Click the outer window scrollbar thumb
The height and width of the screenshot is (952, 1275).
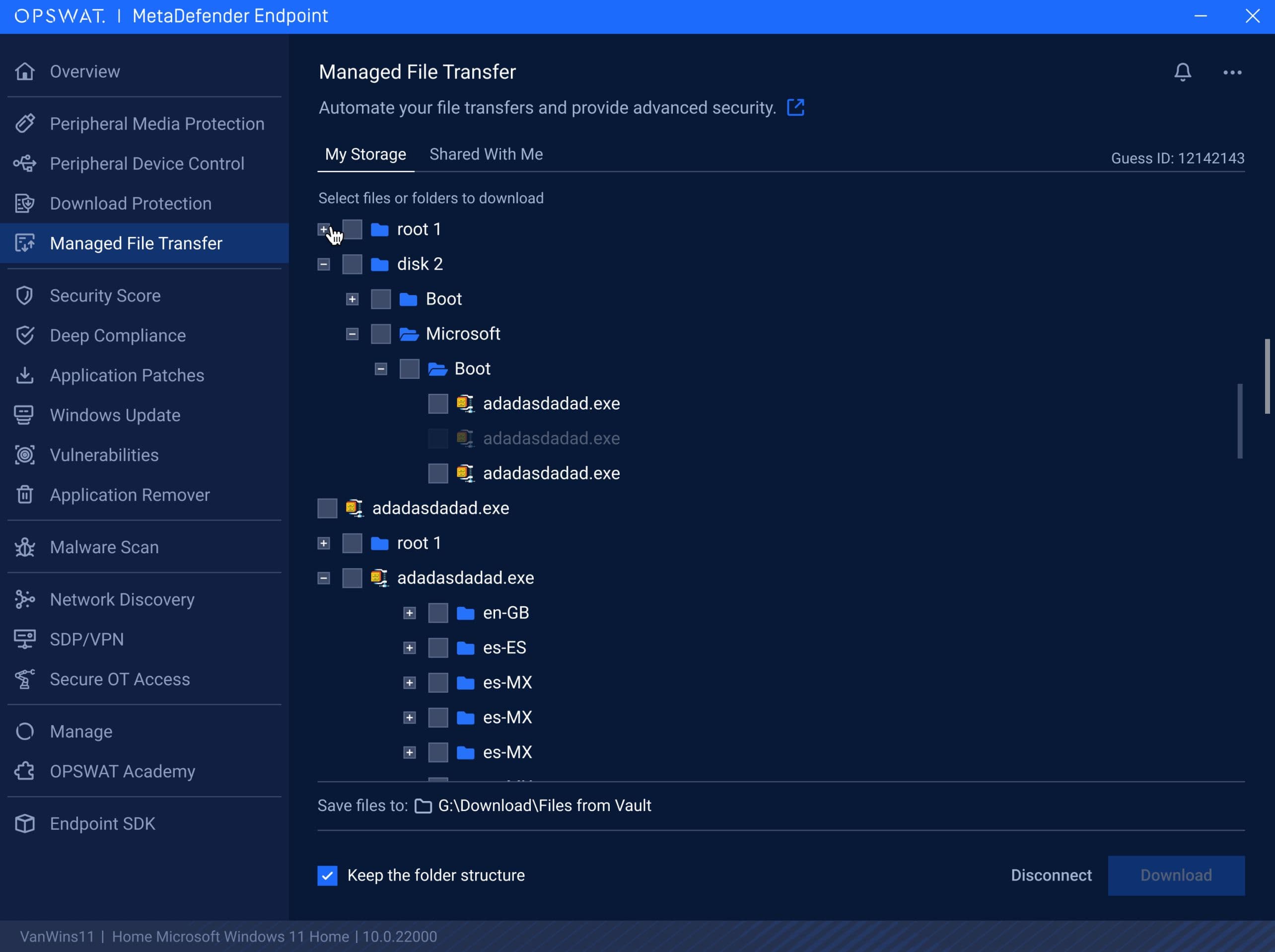point(1267,376)
